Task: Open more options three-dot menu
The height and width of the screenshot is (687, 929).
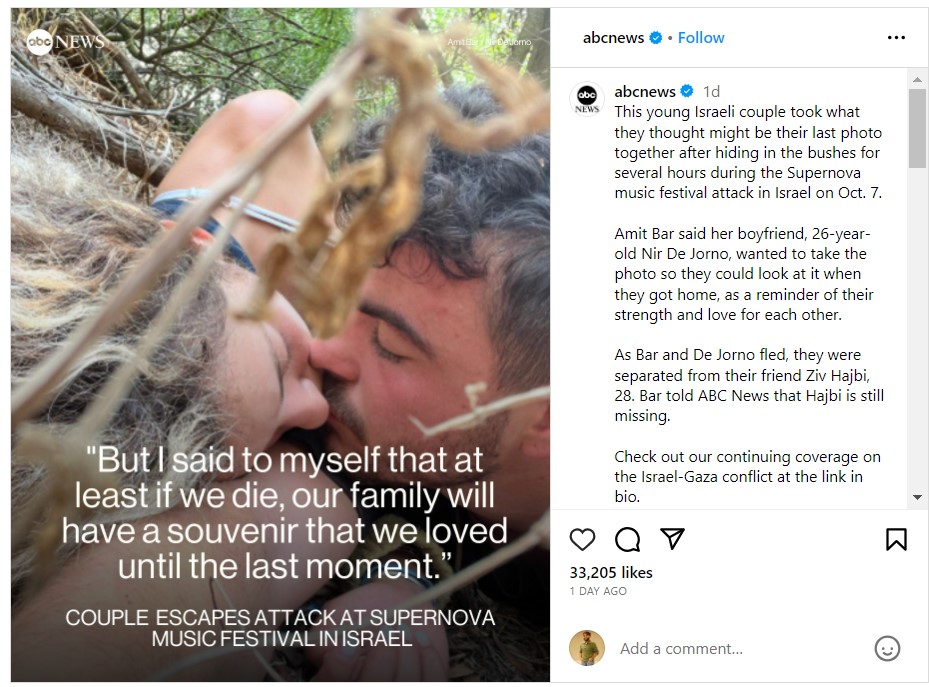Action: pos(896,38)
